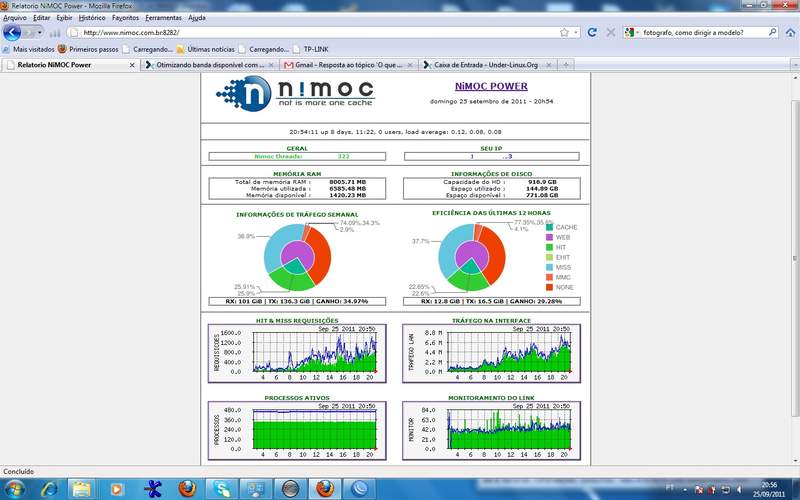This screenshot has width=800, height=500.
Task: Click the TRÁFEGO NA INTERFACE graph
Action: pyautogui.click(x=491, y=353)
